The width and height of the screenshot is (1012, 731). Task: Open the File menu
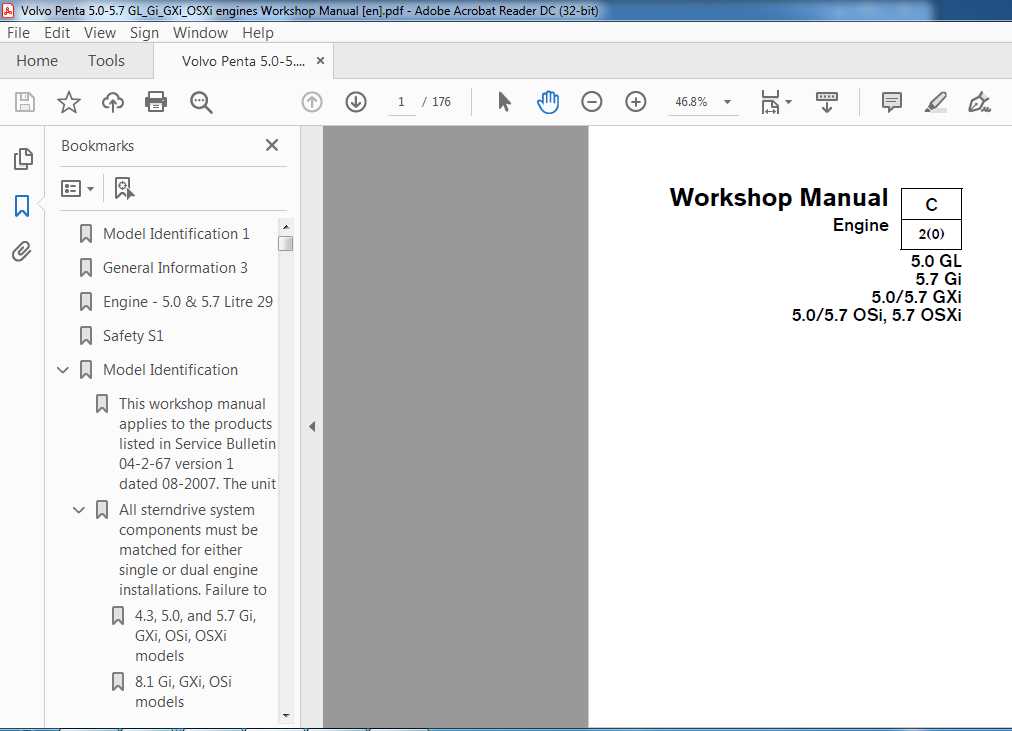click(18, 32)
